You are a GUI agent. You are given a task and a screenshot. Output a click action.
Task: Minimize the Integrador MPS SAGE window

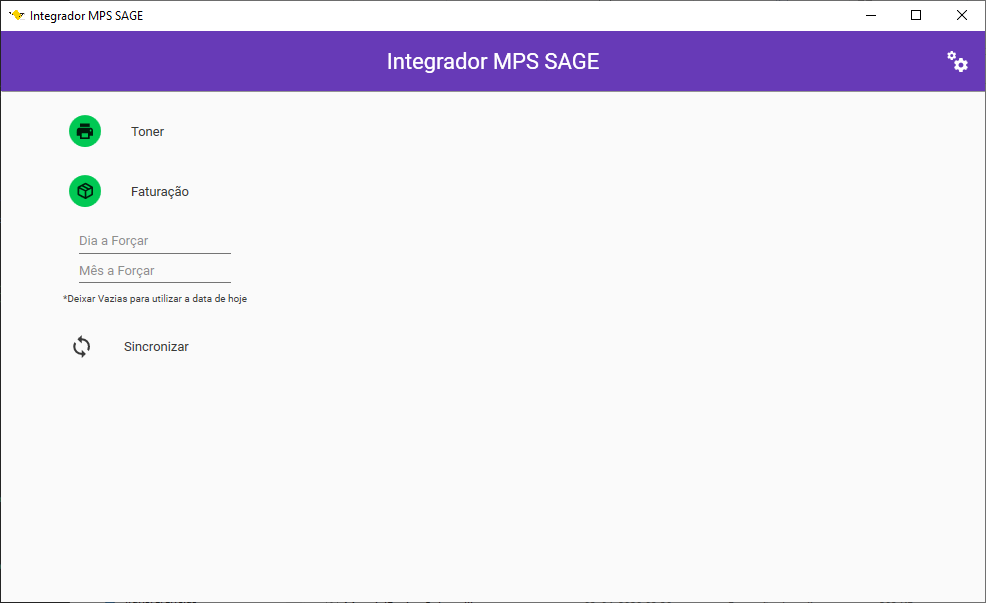pos(871,16)
